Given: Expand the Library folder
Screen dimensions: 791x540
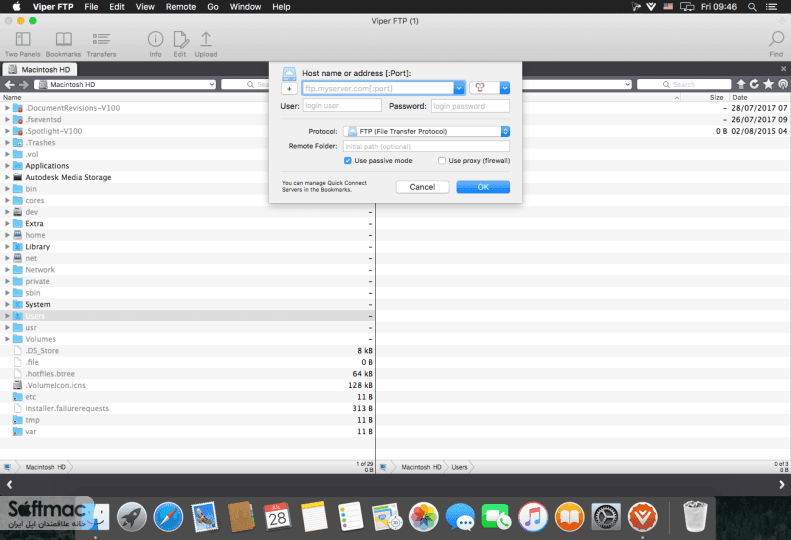Looking at the screenshot, I should click(7, 246).
